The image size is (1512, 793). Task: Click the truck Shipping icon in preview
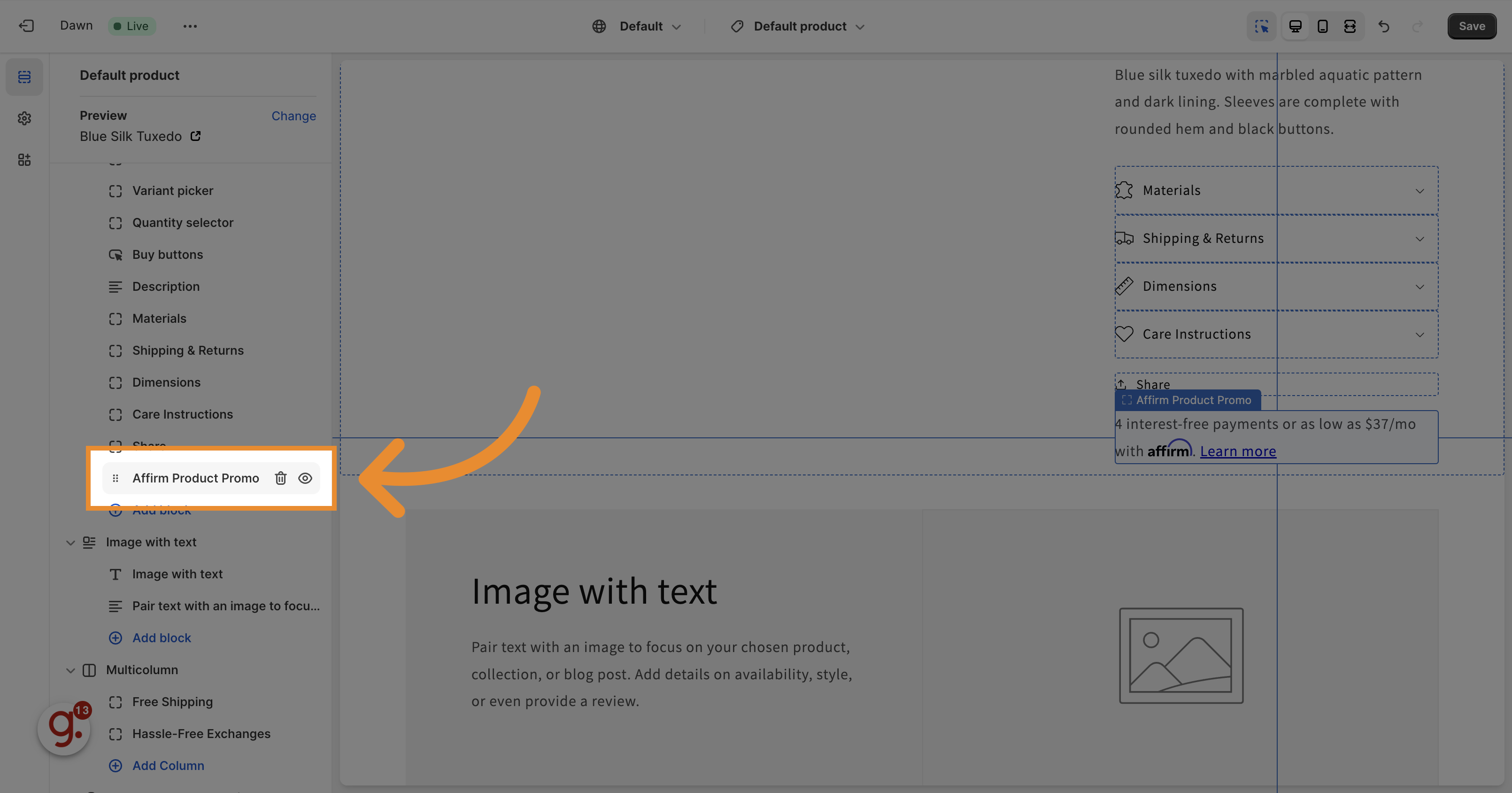pos(1124,239)
